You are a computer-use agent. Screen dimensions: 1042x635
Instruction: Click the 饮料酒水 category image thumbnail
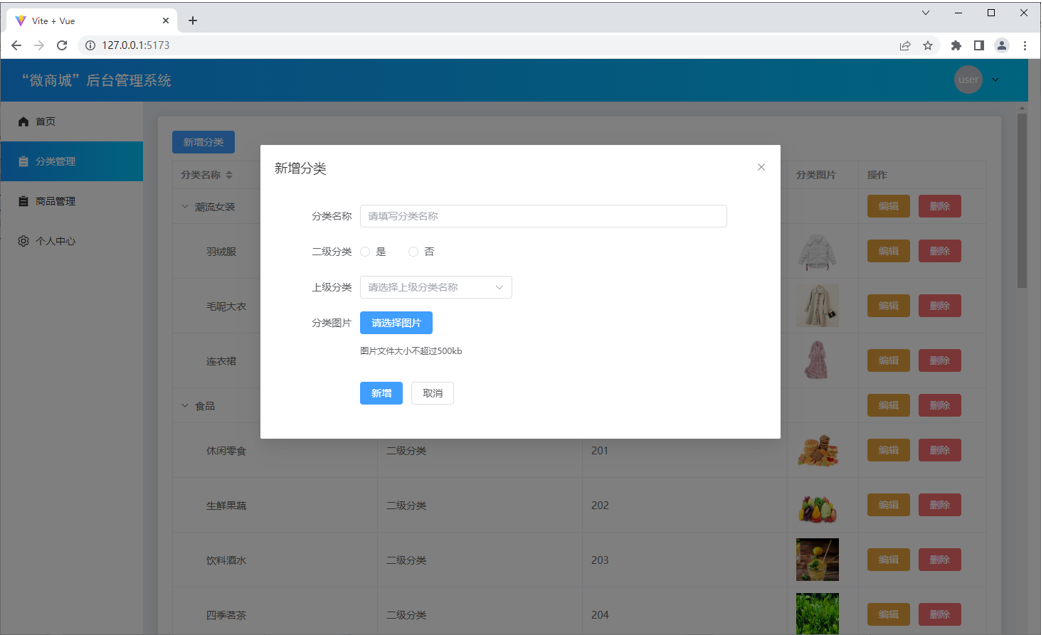click(x=817, y=560)
